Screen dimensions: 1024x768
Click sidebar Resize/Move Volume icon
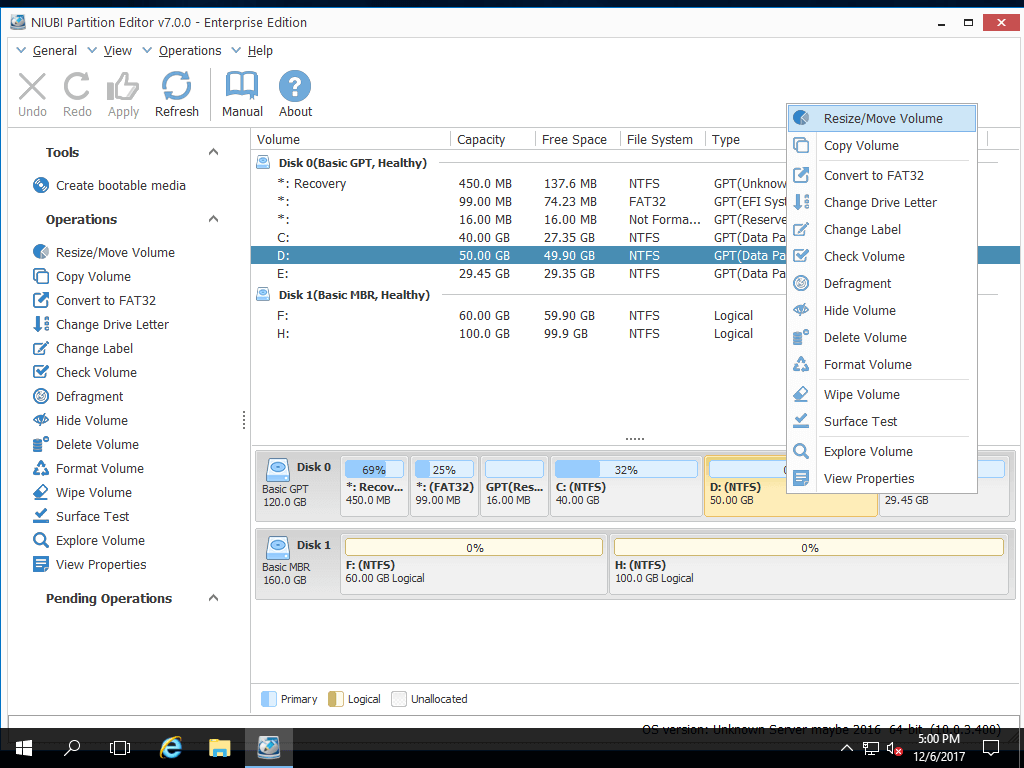point(40,252)
